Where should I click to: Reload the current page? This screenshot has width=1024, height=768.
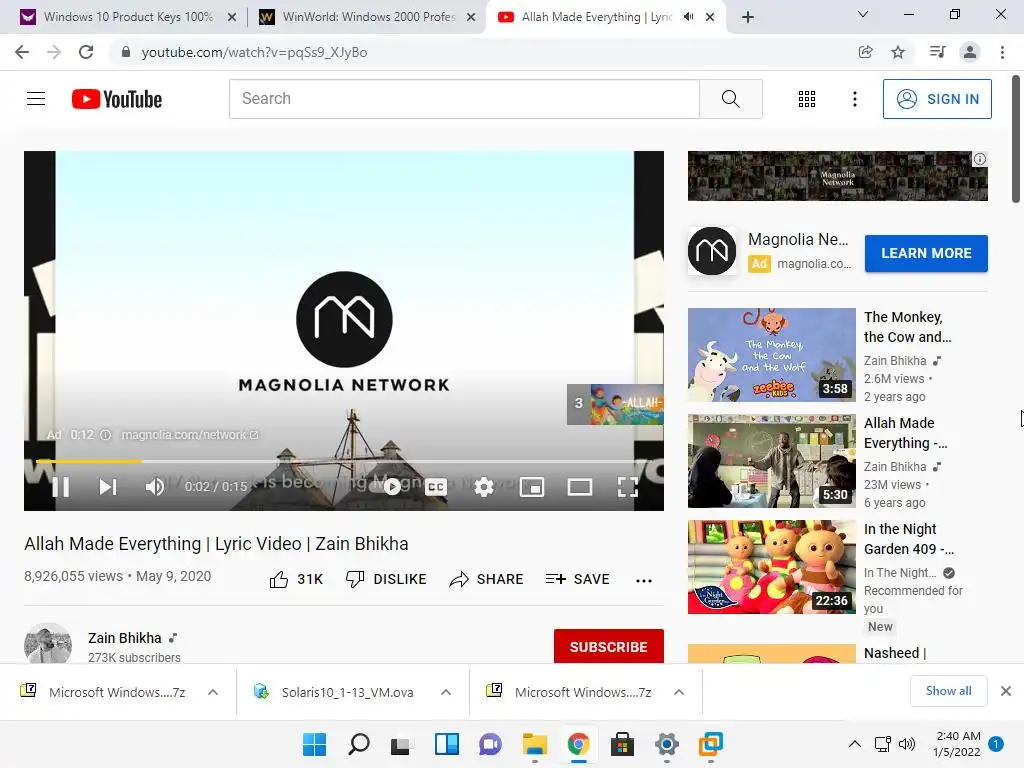(86, 52)
